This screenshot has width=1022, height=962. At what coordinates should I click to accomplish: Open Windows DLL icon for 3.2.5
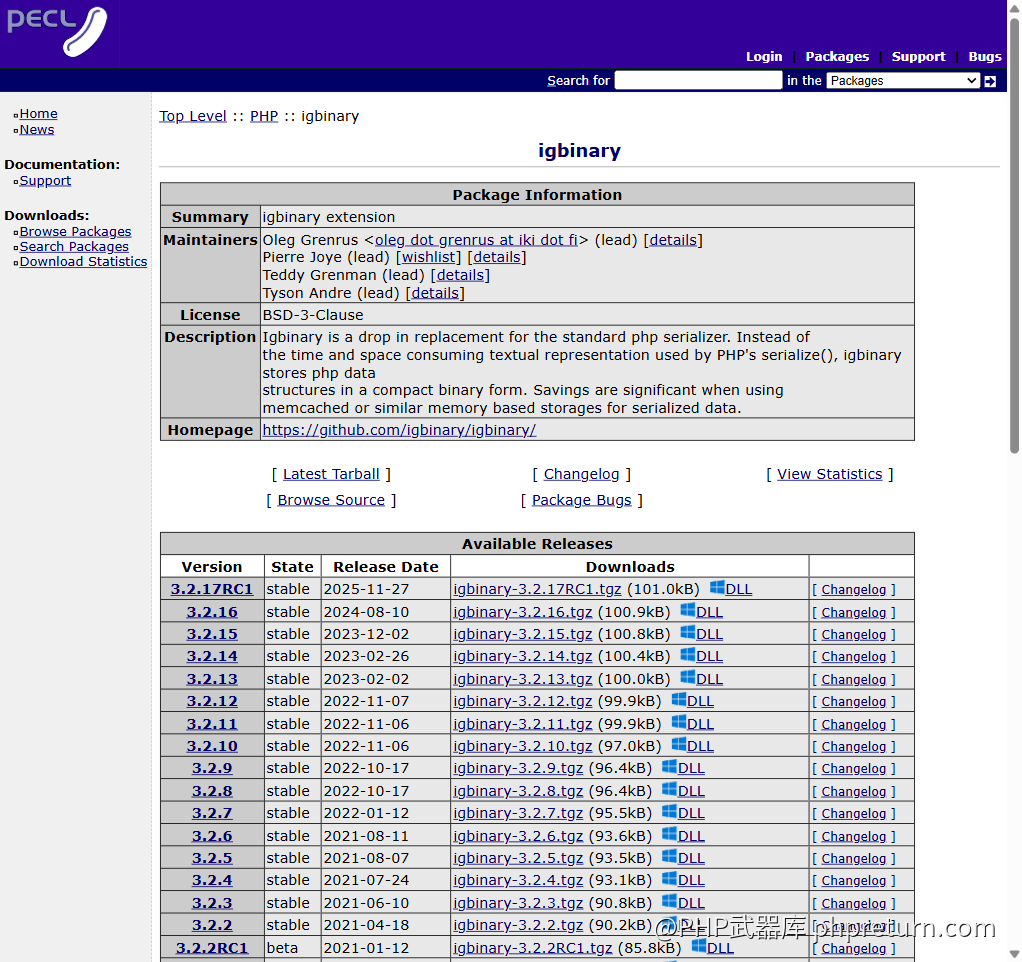[669, 856]
